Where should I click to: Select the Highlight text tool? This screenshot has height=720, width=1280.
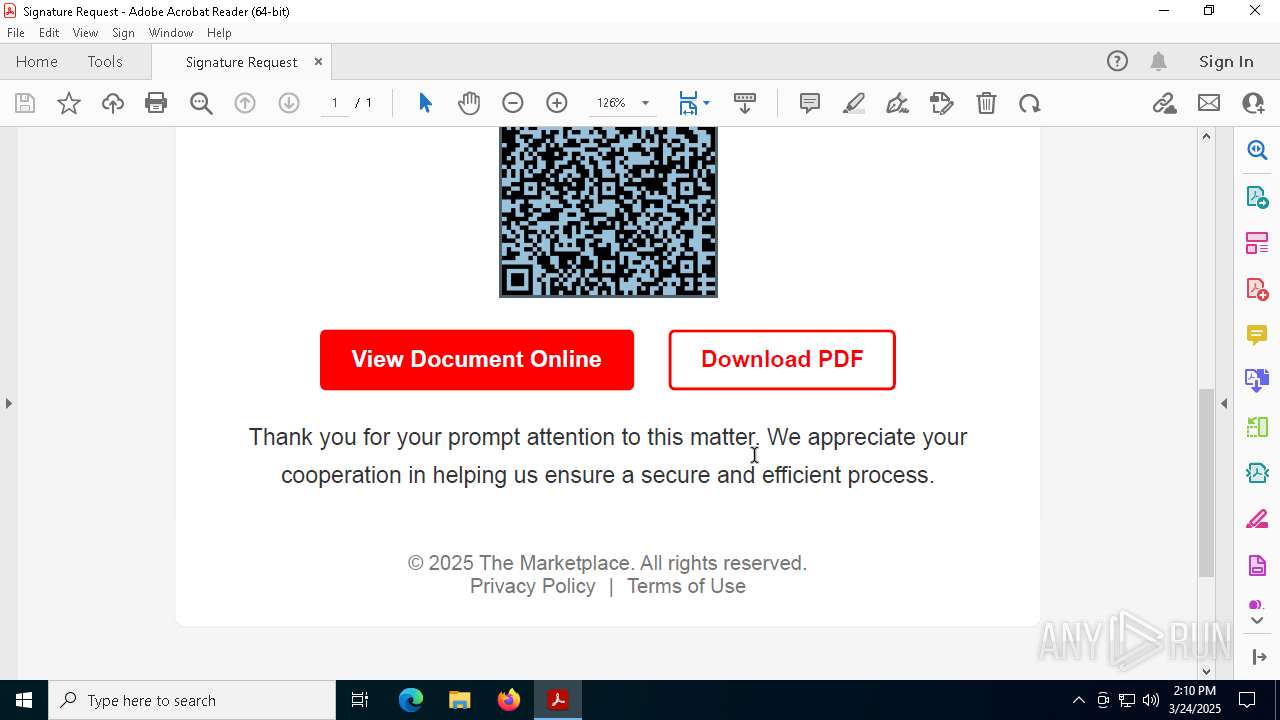point(854,103)
